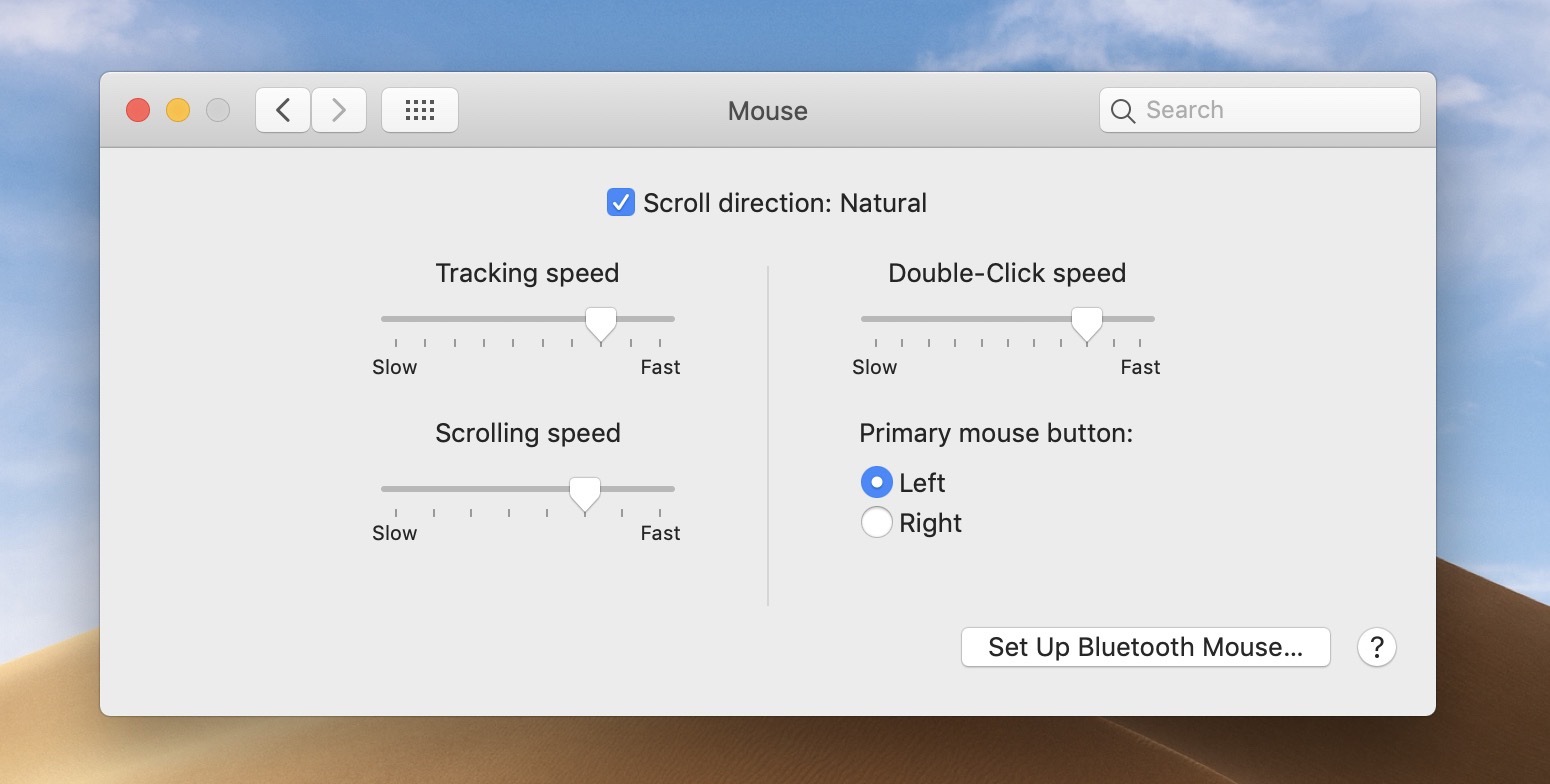Minimize the window with the yellow button
The image size is (1550, 784).
coord(178,110)
